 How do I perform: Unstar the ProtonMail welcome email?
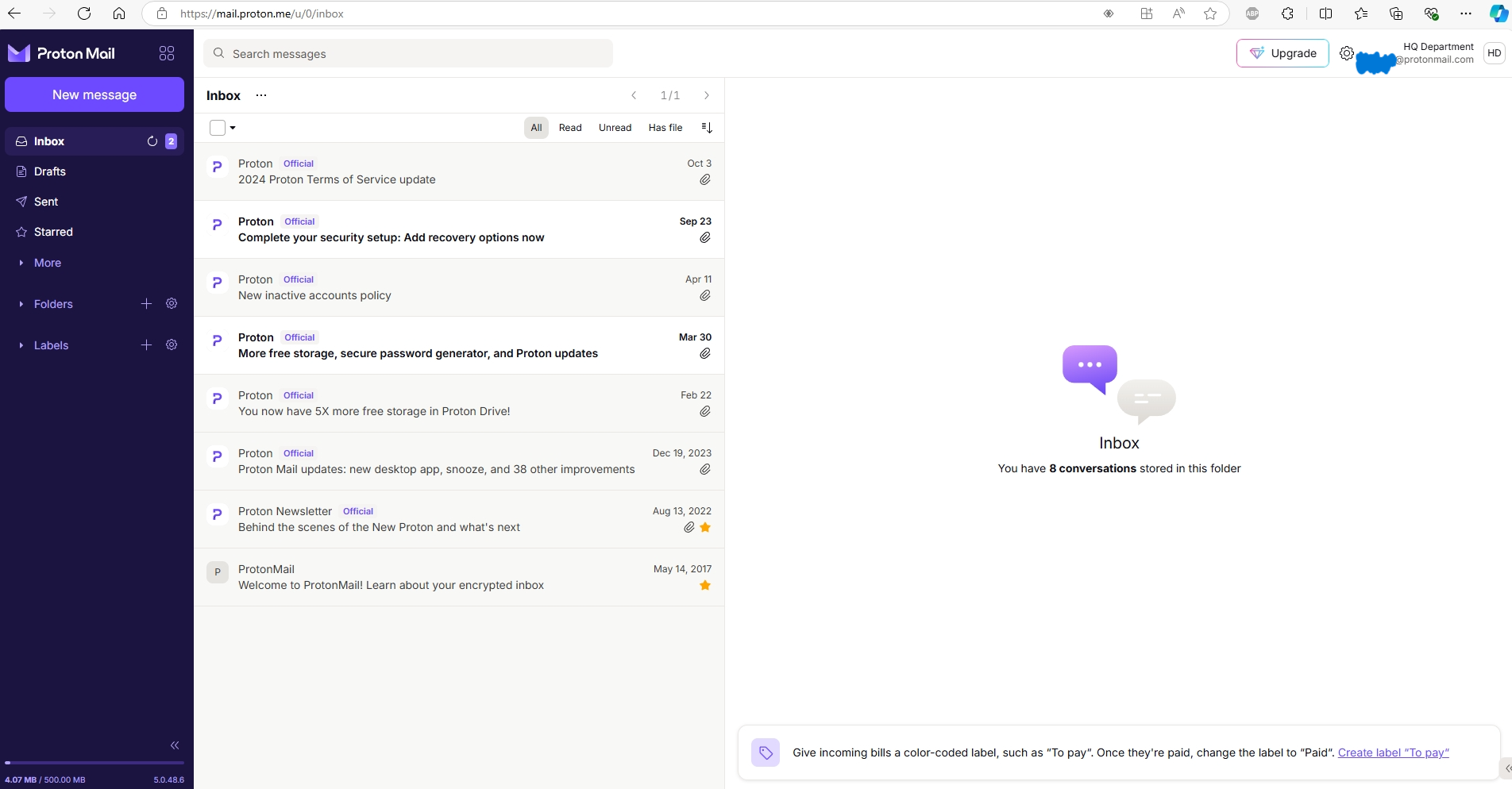click(x=705, y=586)
